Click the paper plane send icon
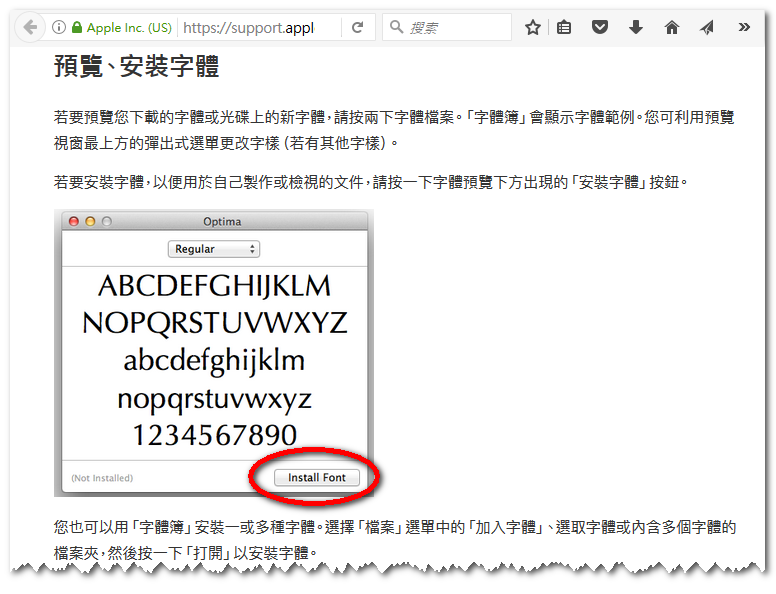Viewport: 776px width, 594px height. tap(707, 28)
